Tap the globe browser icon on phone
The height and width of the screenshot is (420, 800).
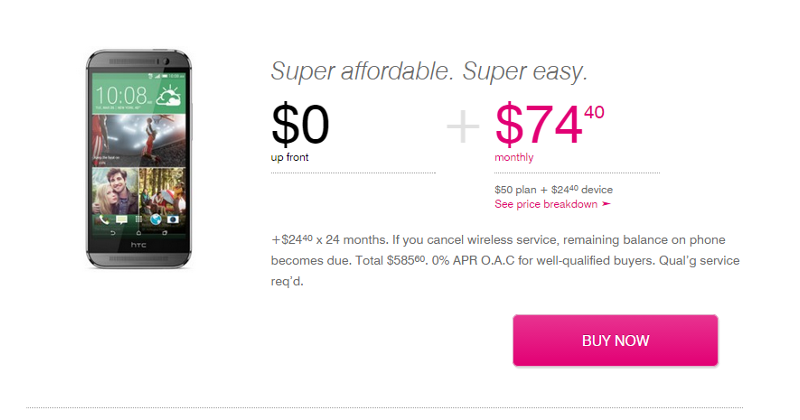point(156,220)
